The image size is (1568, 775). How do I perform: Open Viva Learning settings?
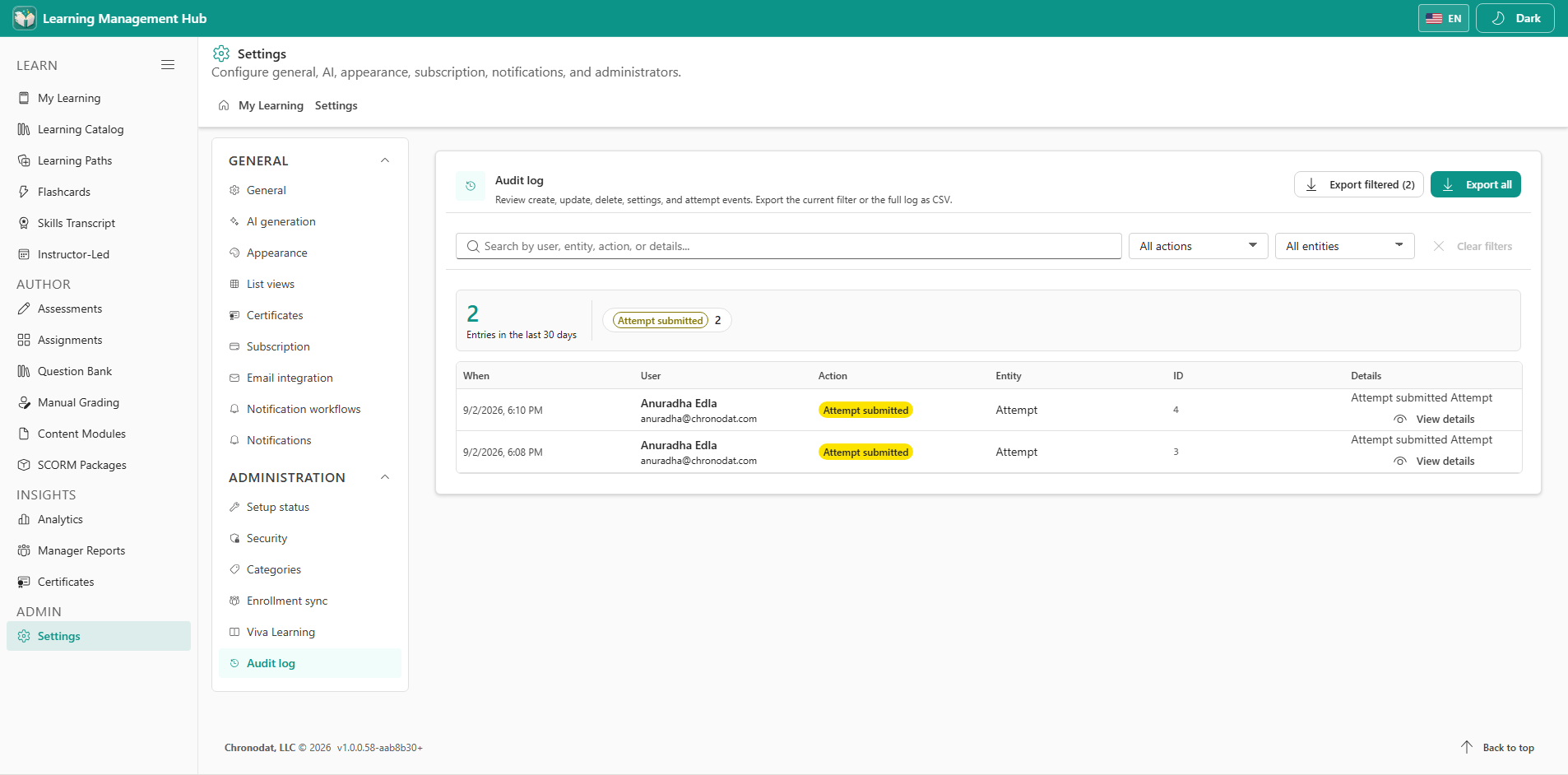point(309,632)
